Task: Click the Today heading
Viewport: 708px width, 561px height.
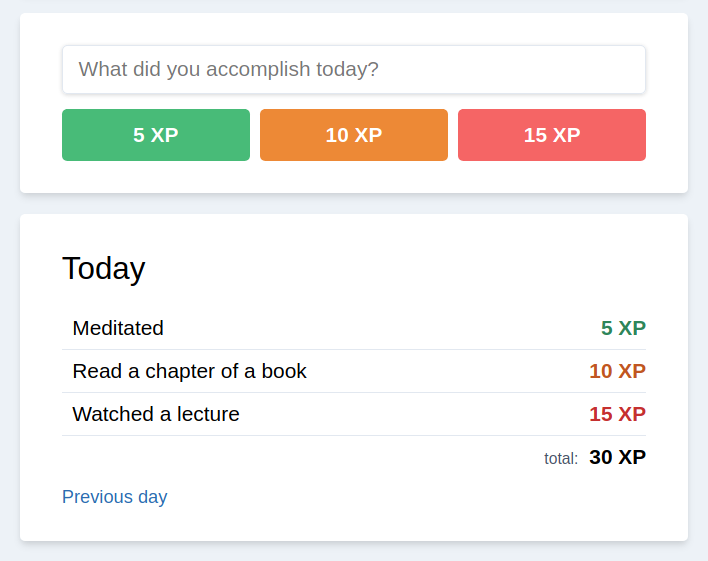Action: click(x=103, y=268)
